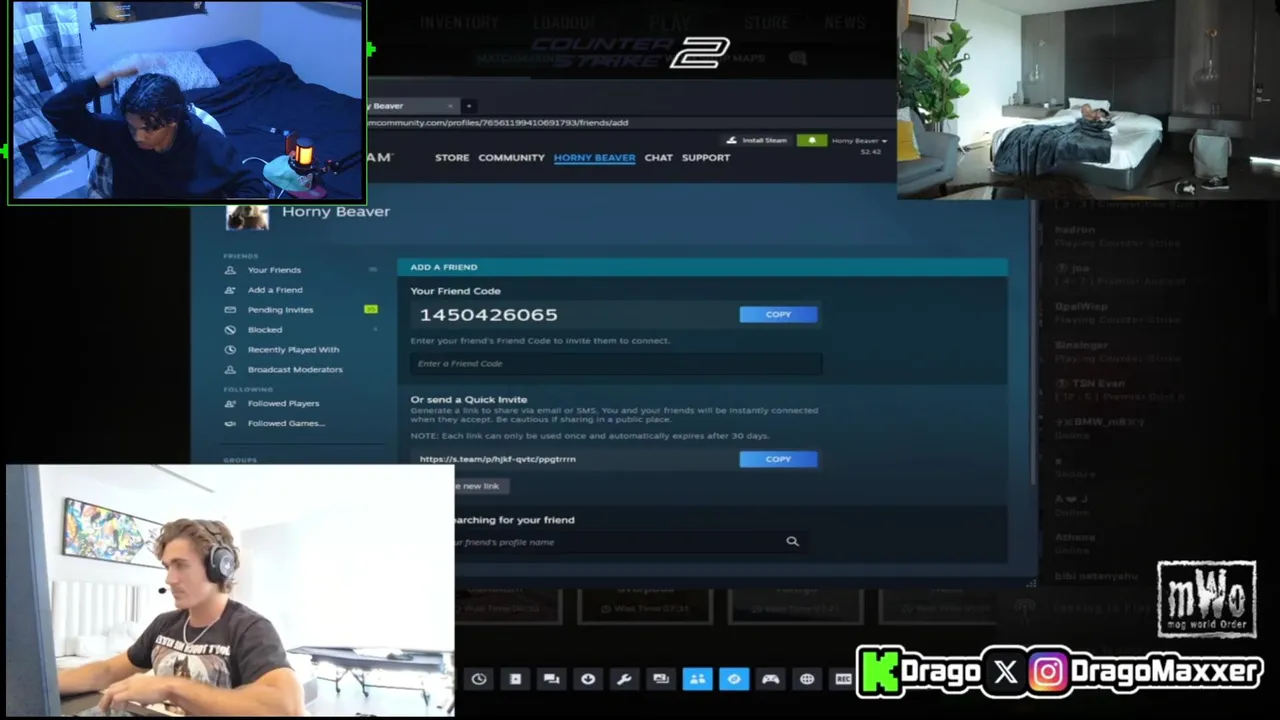Click the Recently Played With clock icon
The height and width of the screenshot is (720, 1280).
click(x=230, y=350)
